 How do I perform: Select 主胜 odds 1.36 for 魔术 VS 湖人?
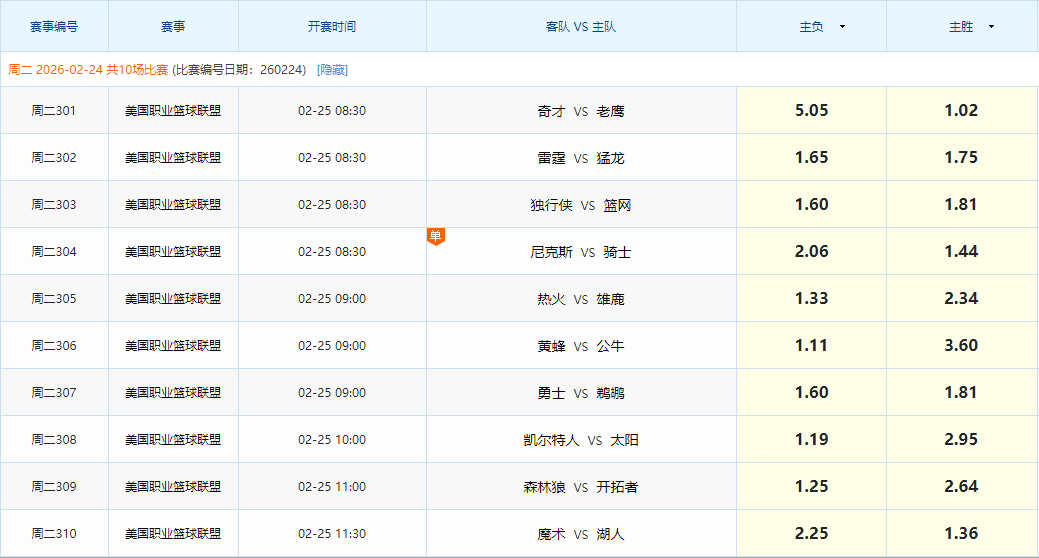(961, 533)
